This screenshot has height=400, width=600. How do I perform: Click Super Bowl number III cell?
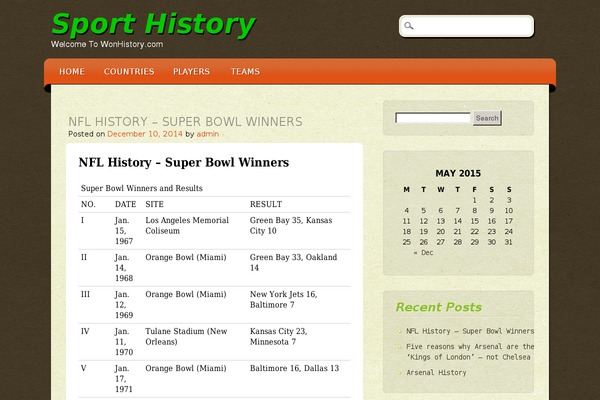tap(85, 294)
